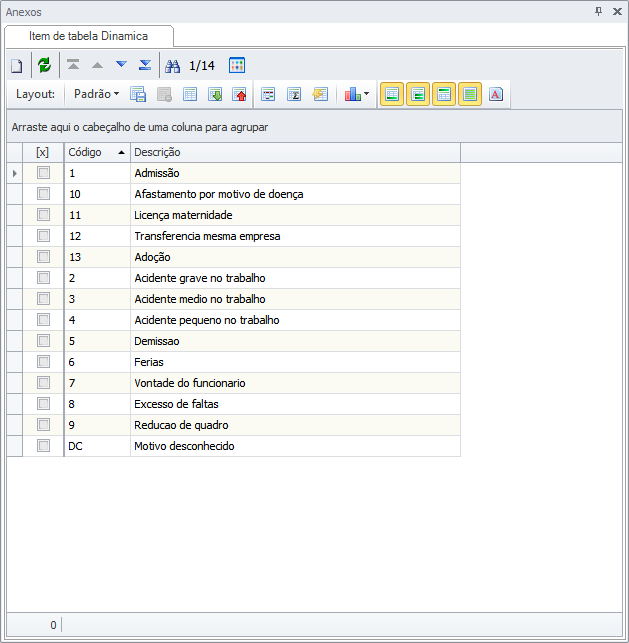Open the bar chart tool
The height and width of the screenshot is (643, 629).
[353, 94]
